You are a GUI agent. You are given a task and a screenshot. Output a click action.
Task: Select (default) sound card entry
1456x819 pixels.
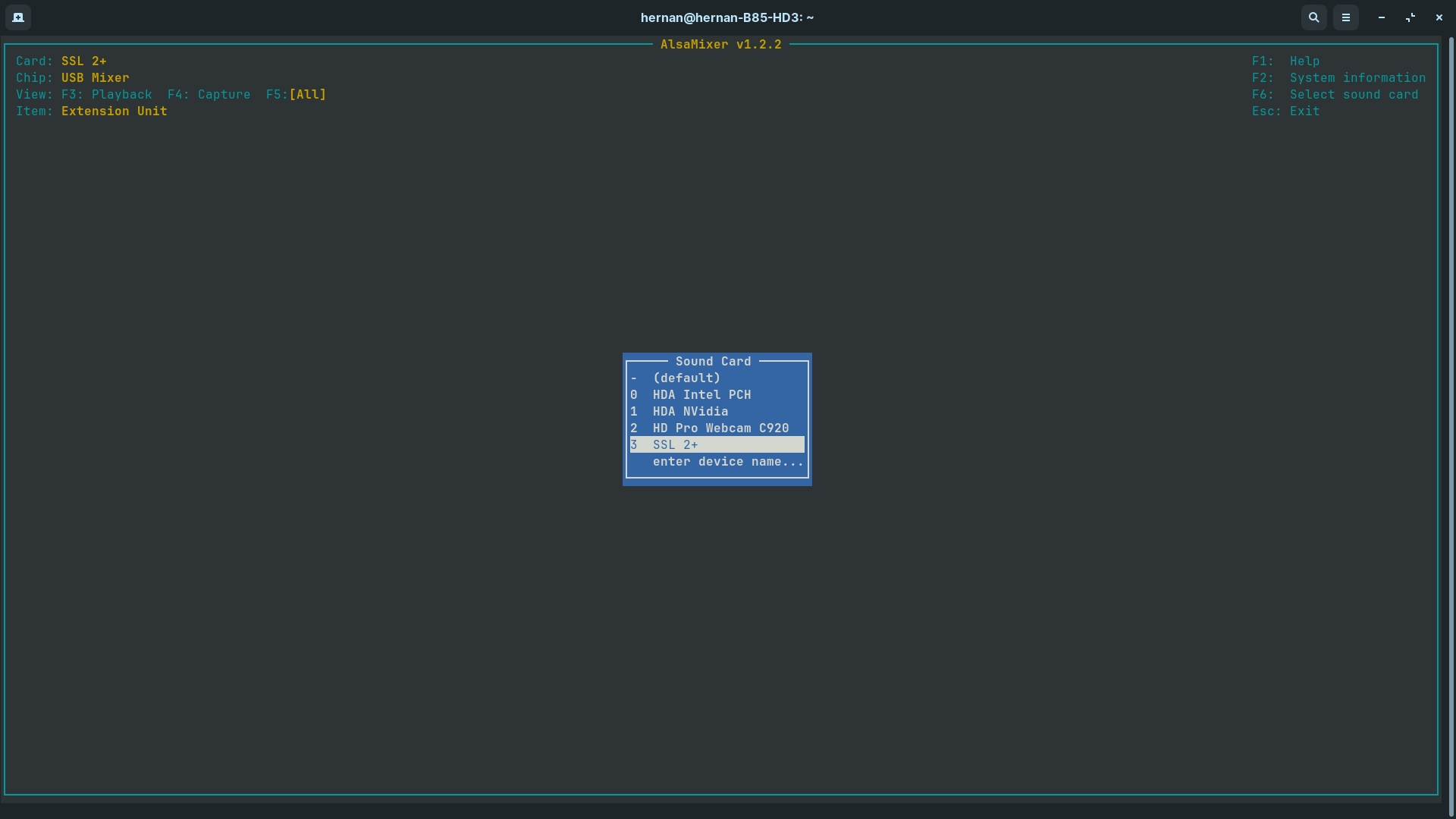pos(717,378)
